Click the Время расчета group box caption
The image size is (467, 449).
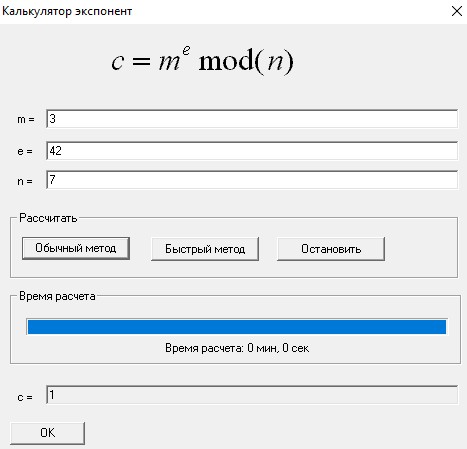point(57,296)
